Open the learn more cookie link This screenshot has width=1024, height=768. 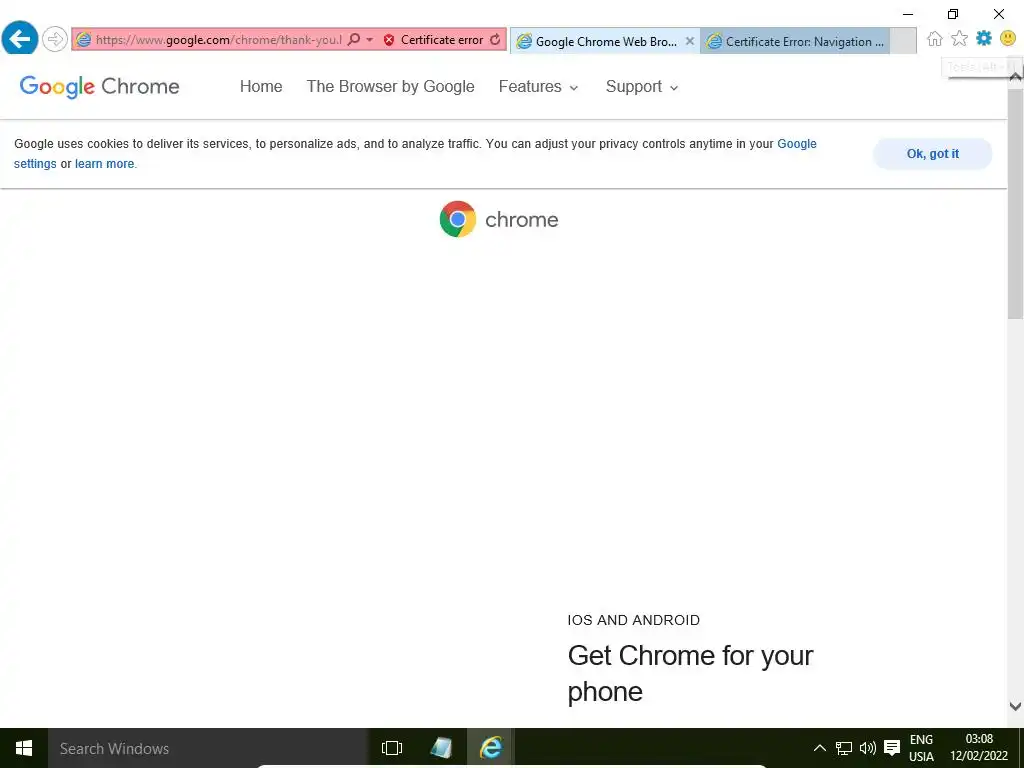tap(104, 164)
